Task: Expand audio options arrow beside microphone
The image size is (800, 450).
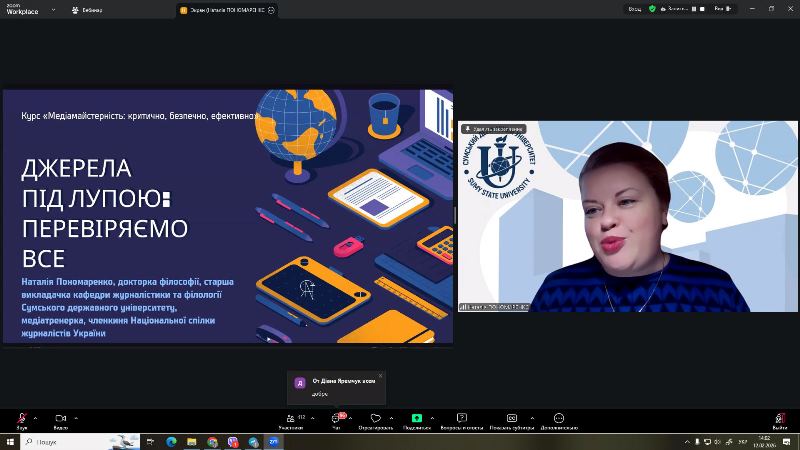Action: [35, 418]
